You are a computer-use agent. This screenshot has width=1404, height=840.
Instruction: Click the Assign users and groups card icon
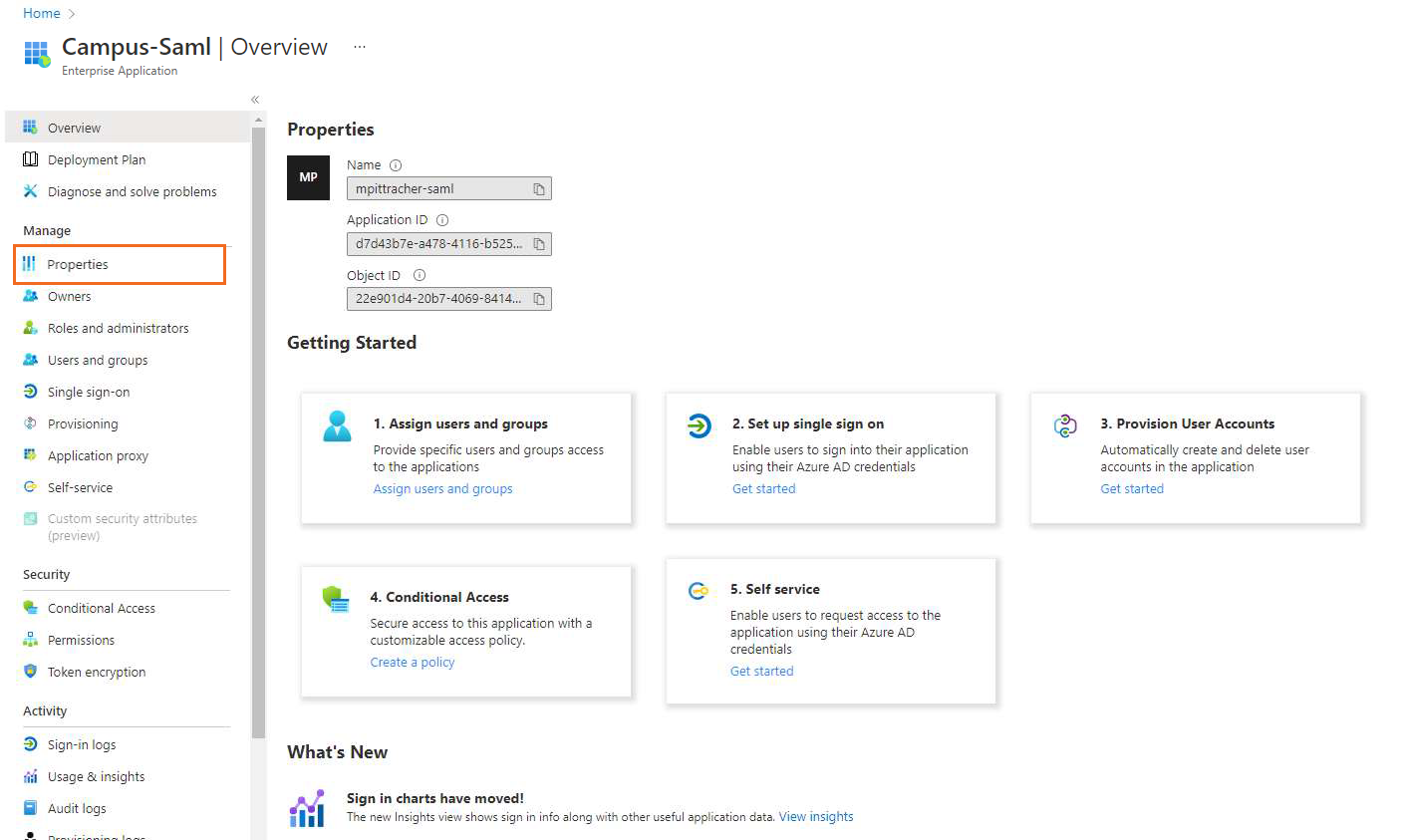(x=337, y=425)
